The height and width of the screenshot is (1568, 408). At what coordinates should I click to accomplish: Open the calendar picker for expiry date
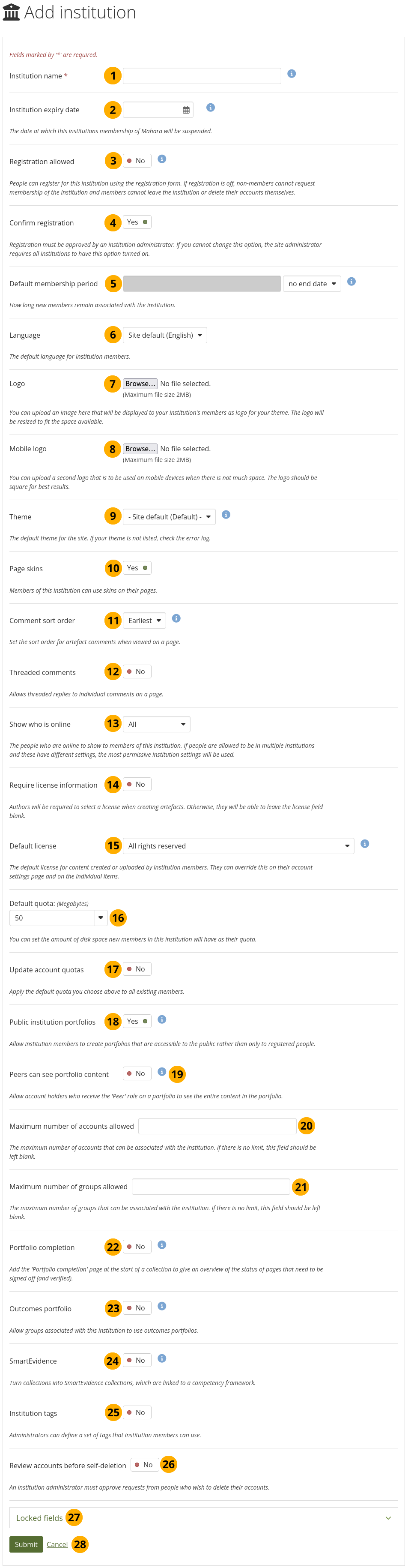click(x=186, y=110)
